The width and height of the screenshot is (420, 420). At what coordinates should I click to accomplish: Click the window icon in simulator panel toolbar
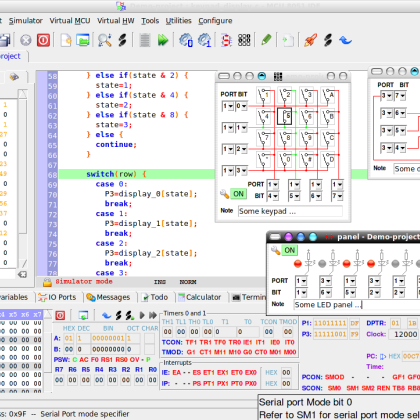[x=83, y=315]
